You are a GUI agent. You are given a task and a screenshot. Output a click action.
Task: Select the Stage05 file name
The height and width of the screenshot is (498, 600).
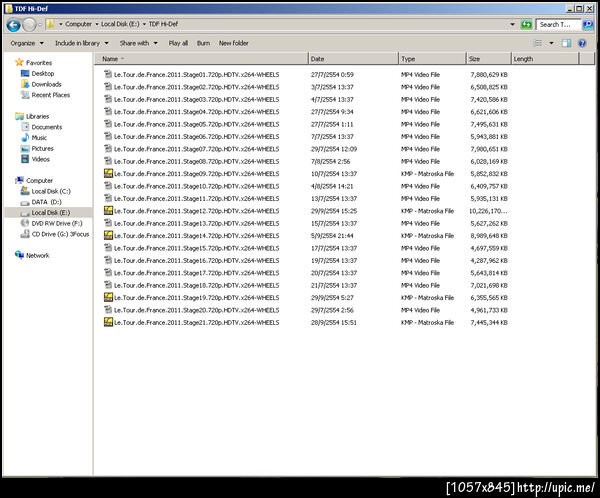coord(196,124)
